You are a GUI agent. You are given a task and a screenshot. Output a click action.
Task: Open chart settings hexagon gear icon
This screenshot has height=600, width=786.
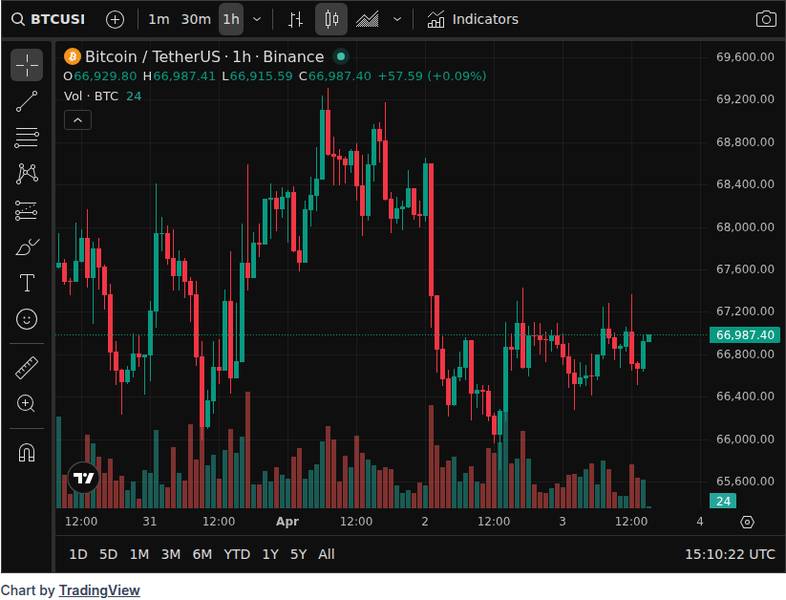(747, 522)
